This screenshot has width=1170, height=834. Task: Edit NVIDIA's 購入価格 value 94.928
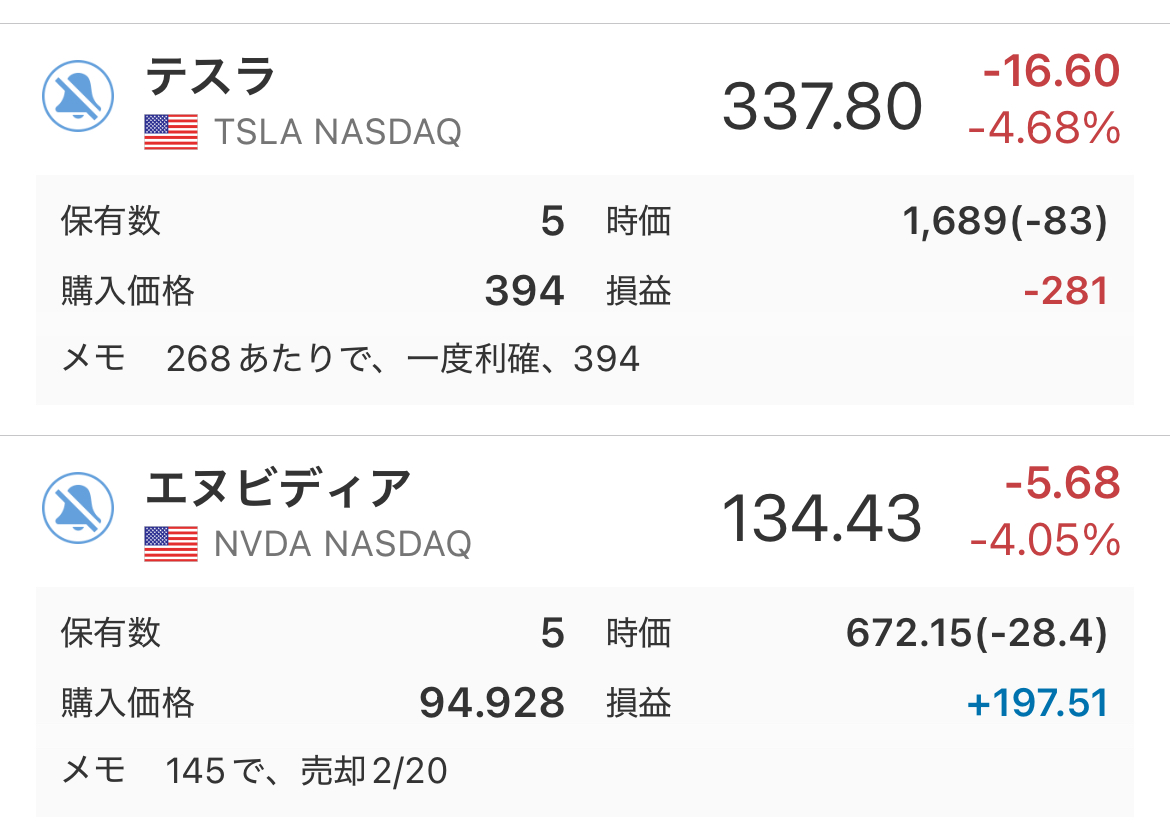[x=492, y=703]
